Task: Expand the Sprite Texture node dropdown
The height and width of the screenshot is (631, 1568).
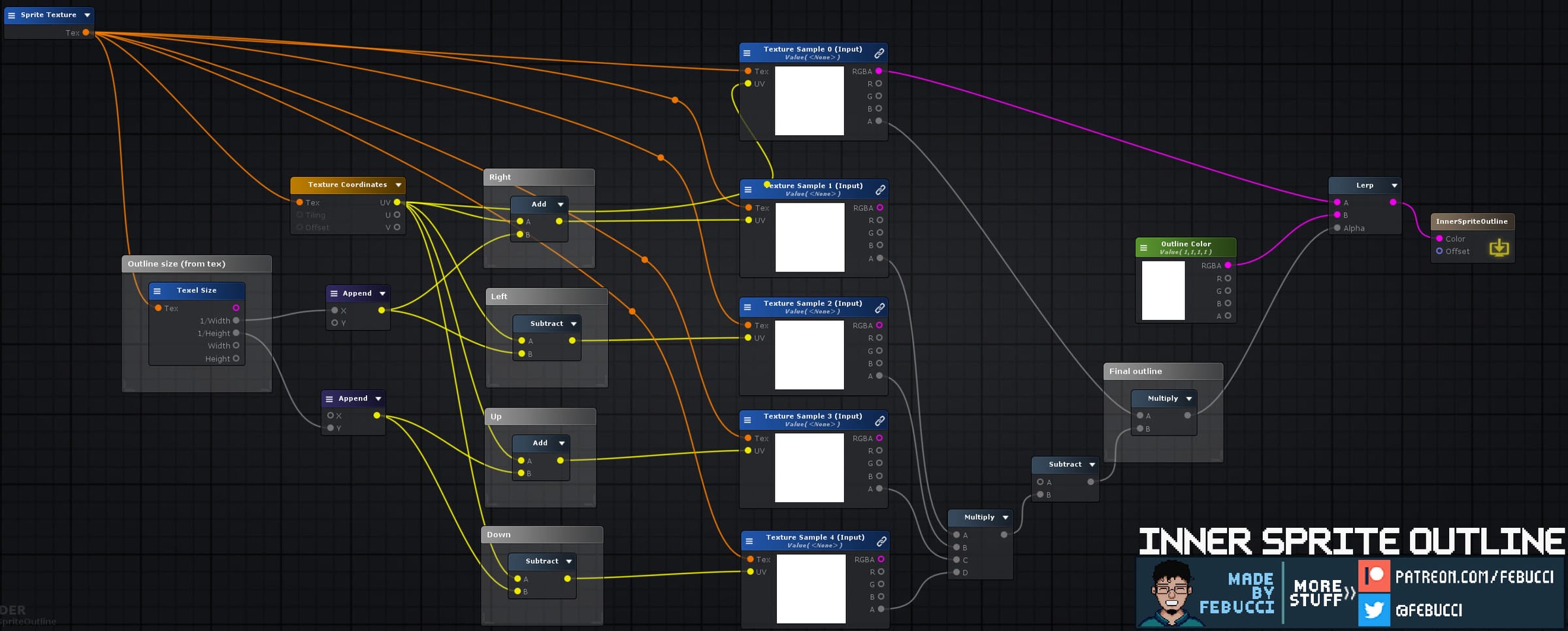Action: point(87,15)
